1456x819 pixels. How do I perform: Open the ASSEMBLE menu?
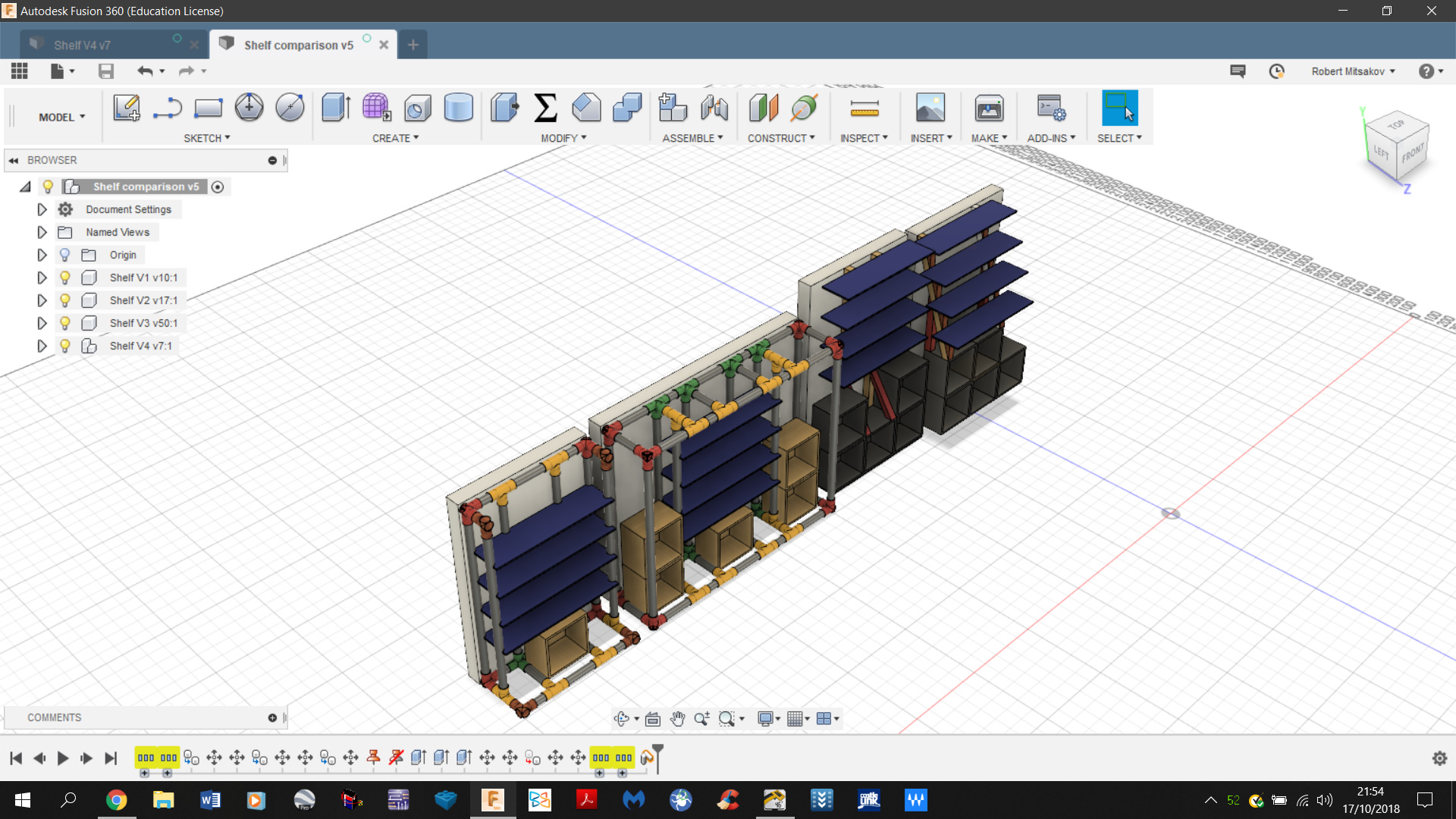[692, 138]
